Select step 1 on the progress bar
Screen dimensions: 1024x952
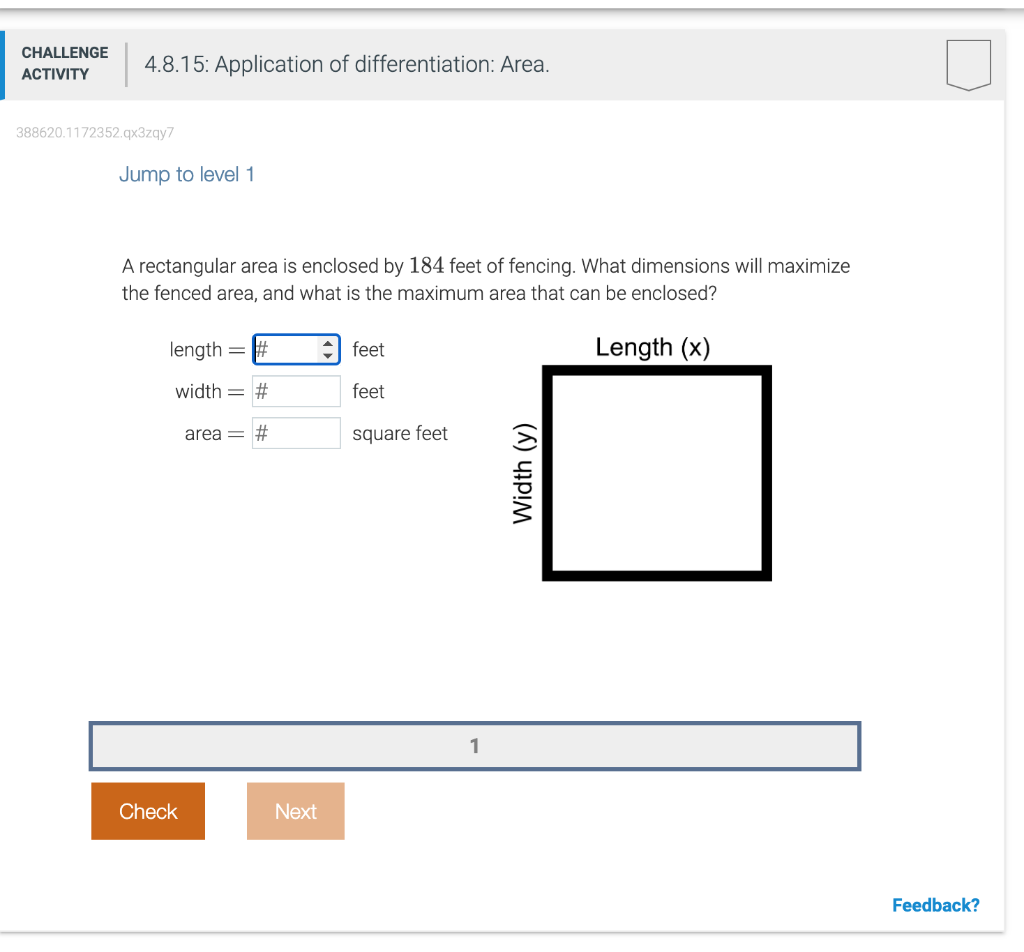[x=476, y=745]
